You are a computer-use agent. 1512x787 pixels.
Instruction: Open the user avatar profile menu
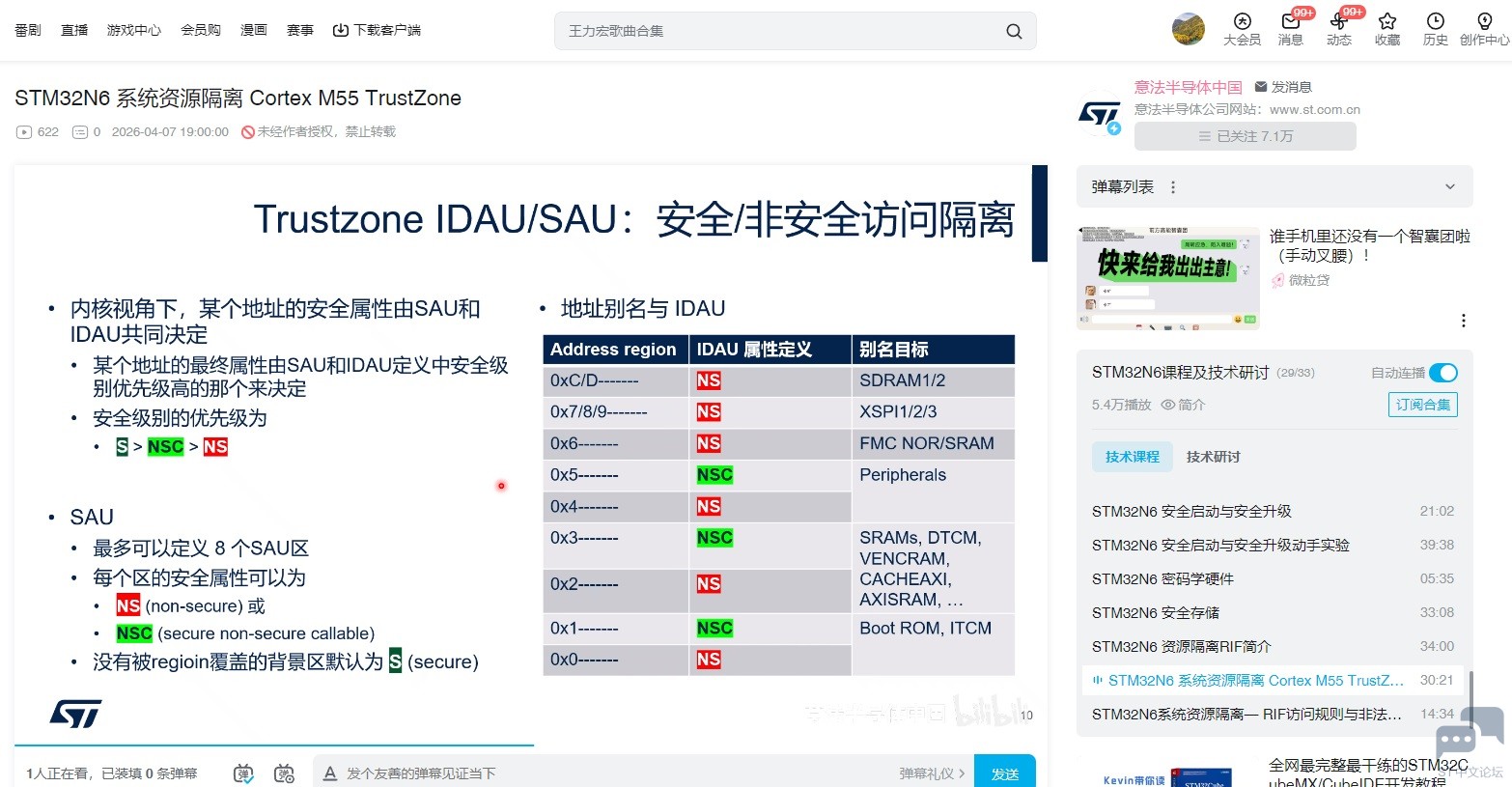(1189, 29)
